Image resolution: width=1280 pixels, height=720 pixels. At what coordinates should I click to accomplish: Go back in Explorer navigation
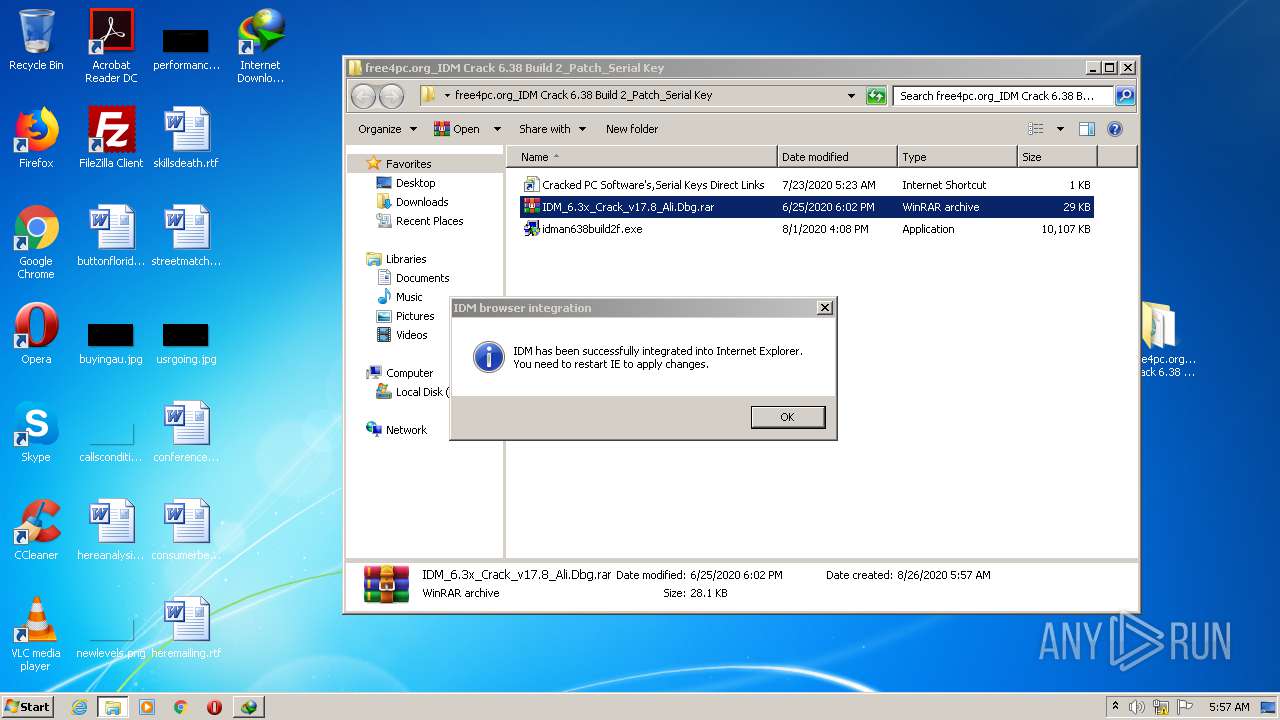363,96
